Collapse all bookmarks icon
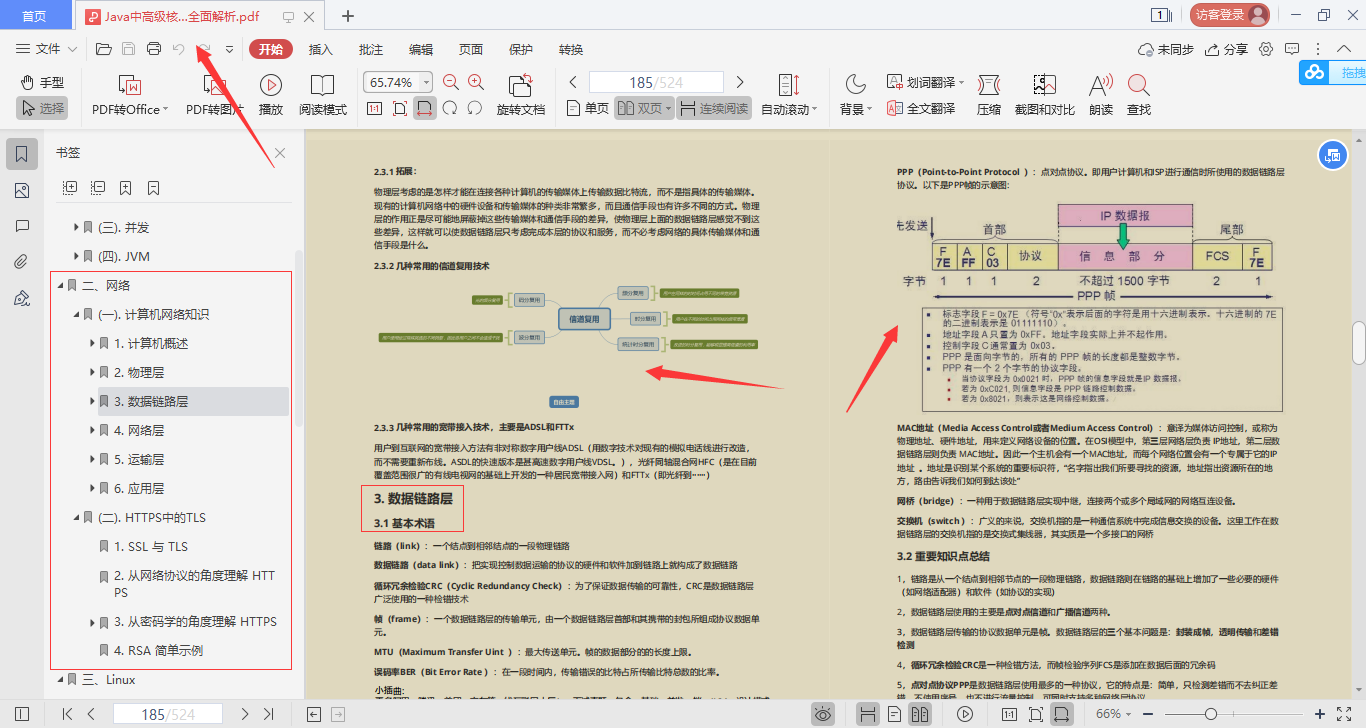 [98, 187]
